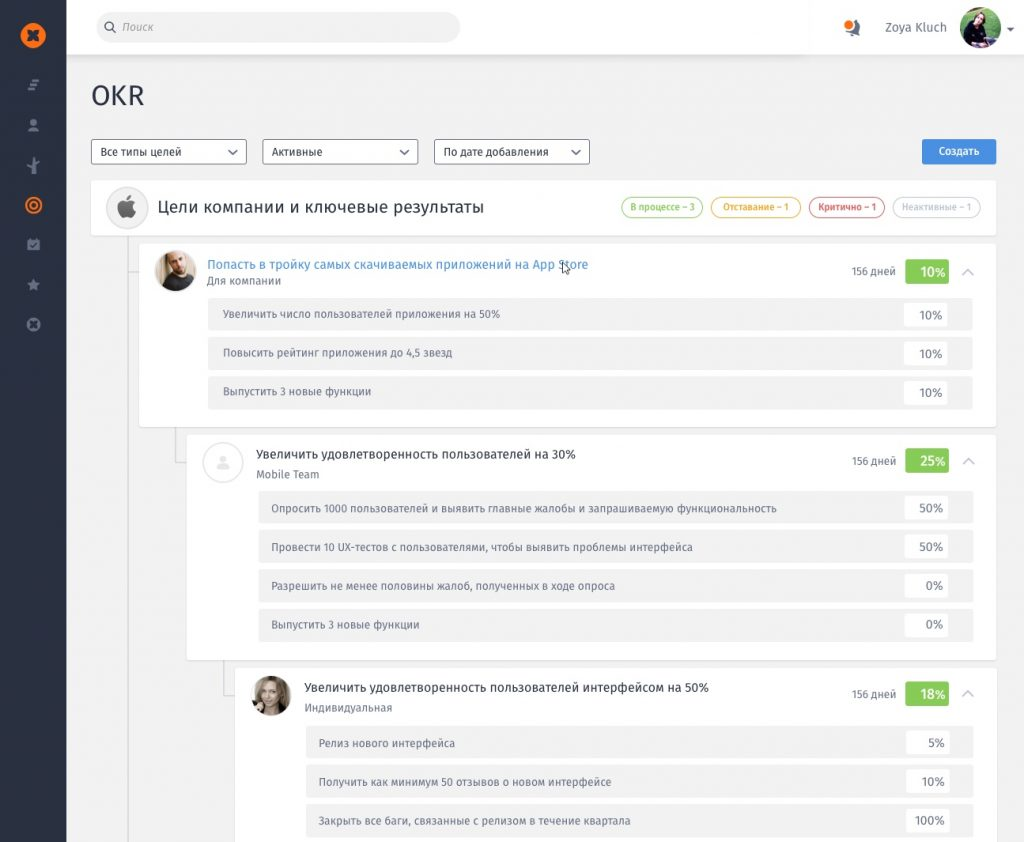Click the placeholder avatar of Mobile Team goal
Screen dimensions: 1024x842
point(223,462)
